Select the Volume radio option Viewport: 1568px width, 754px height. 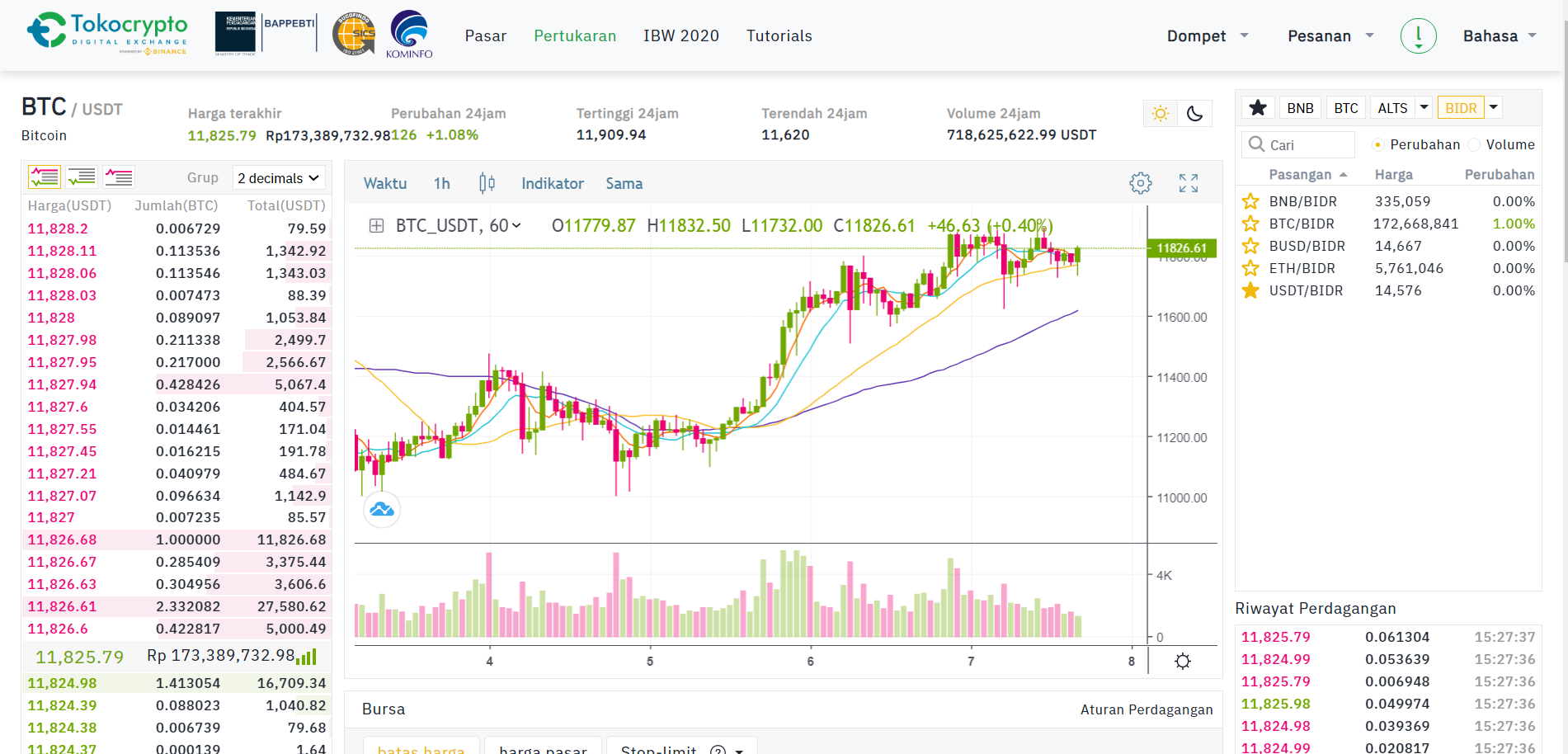(1474, 145)
